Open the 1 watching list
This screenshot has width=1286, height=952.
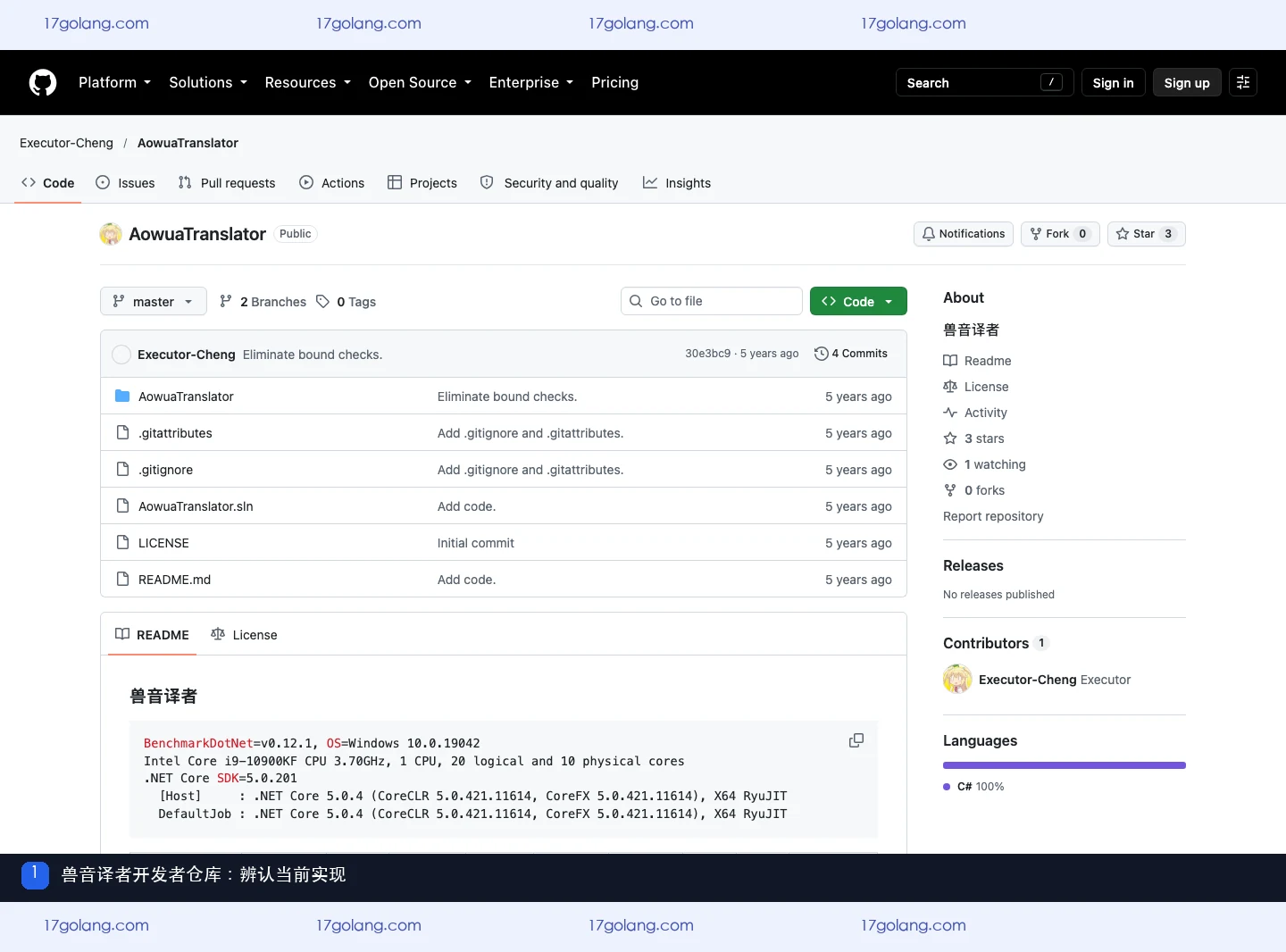coord(984,464)
